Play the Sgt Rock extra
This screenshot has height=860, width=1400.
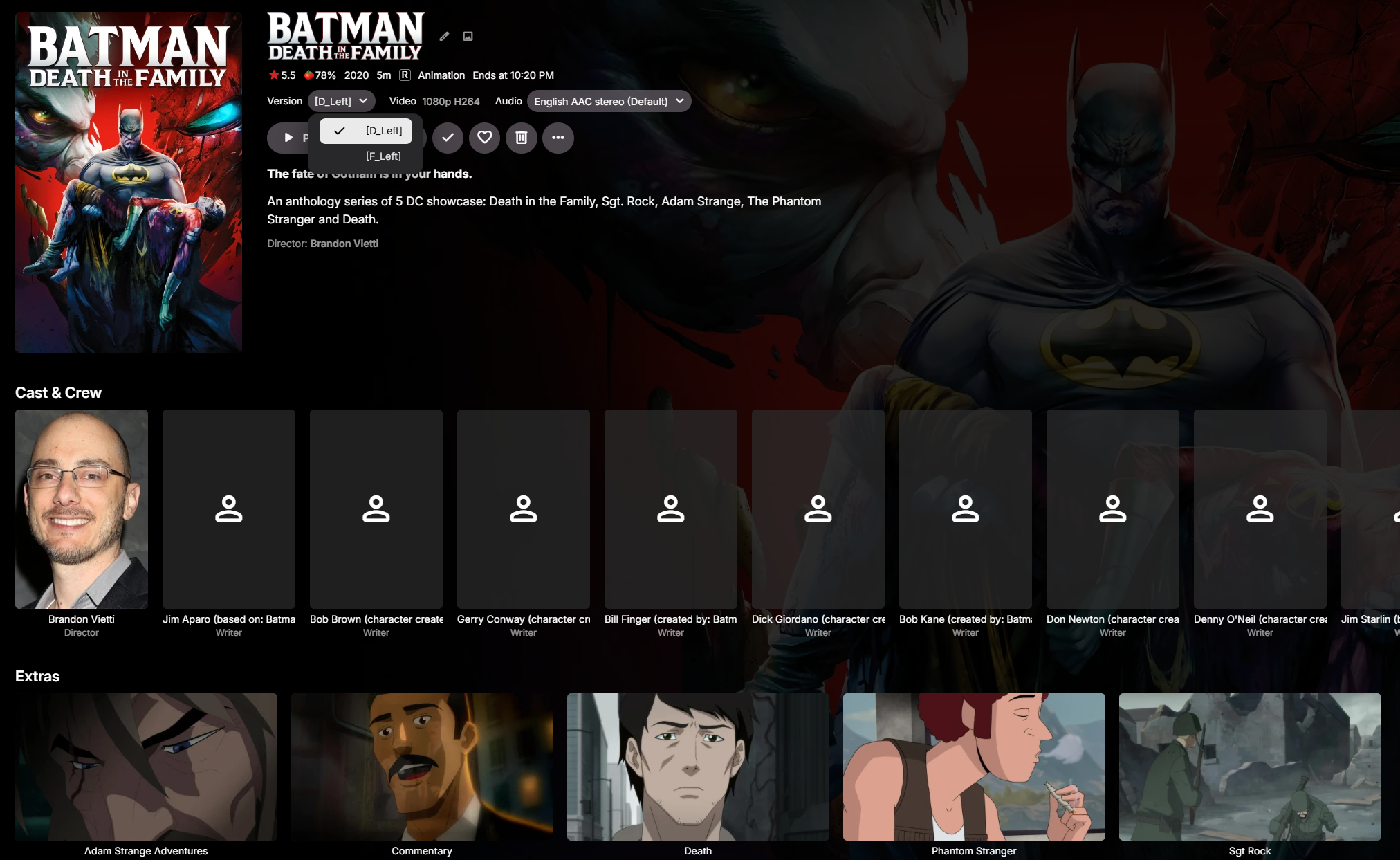click(x=1250, y=767)
